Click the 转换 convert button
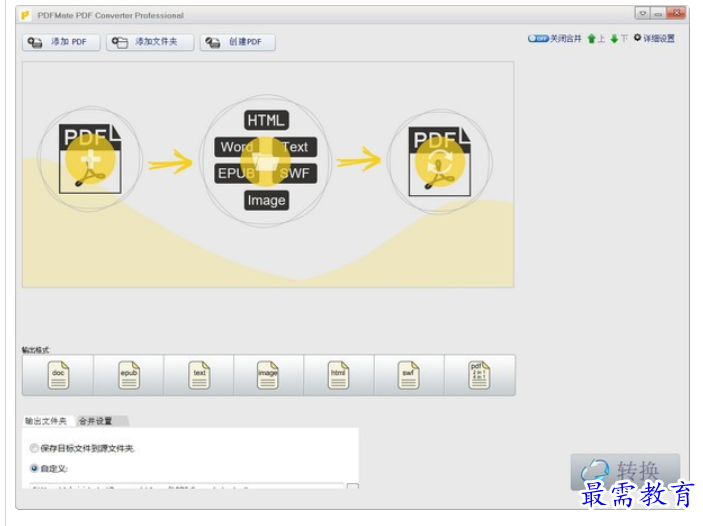703x526 pixels. tap(625, 472)
